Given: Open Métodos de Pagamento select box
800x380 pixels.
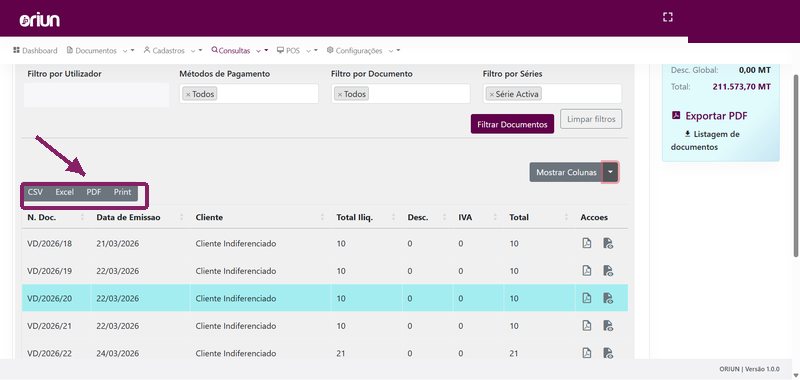Looking at the screenshot, I should point(248,94).
